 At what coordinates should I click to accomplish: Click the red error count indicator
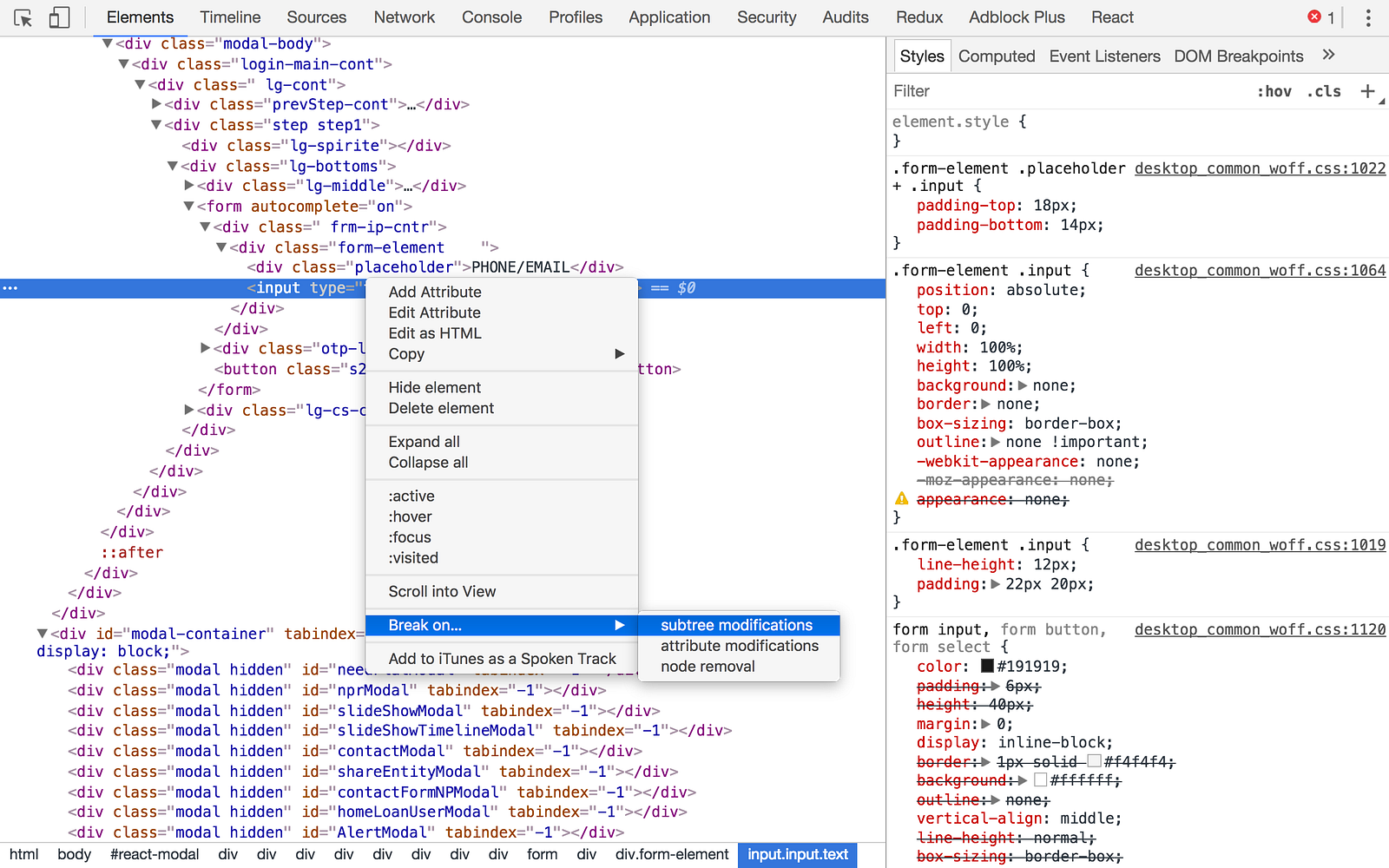pos(1321,17)
